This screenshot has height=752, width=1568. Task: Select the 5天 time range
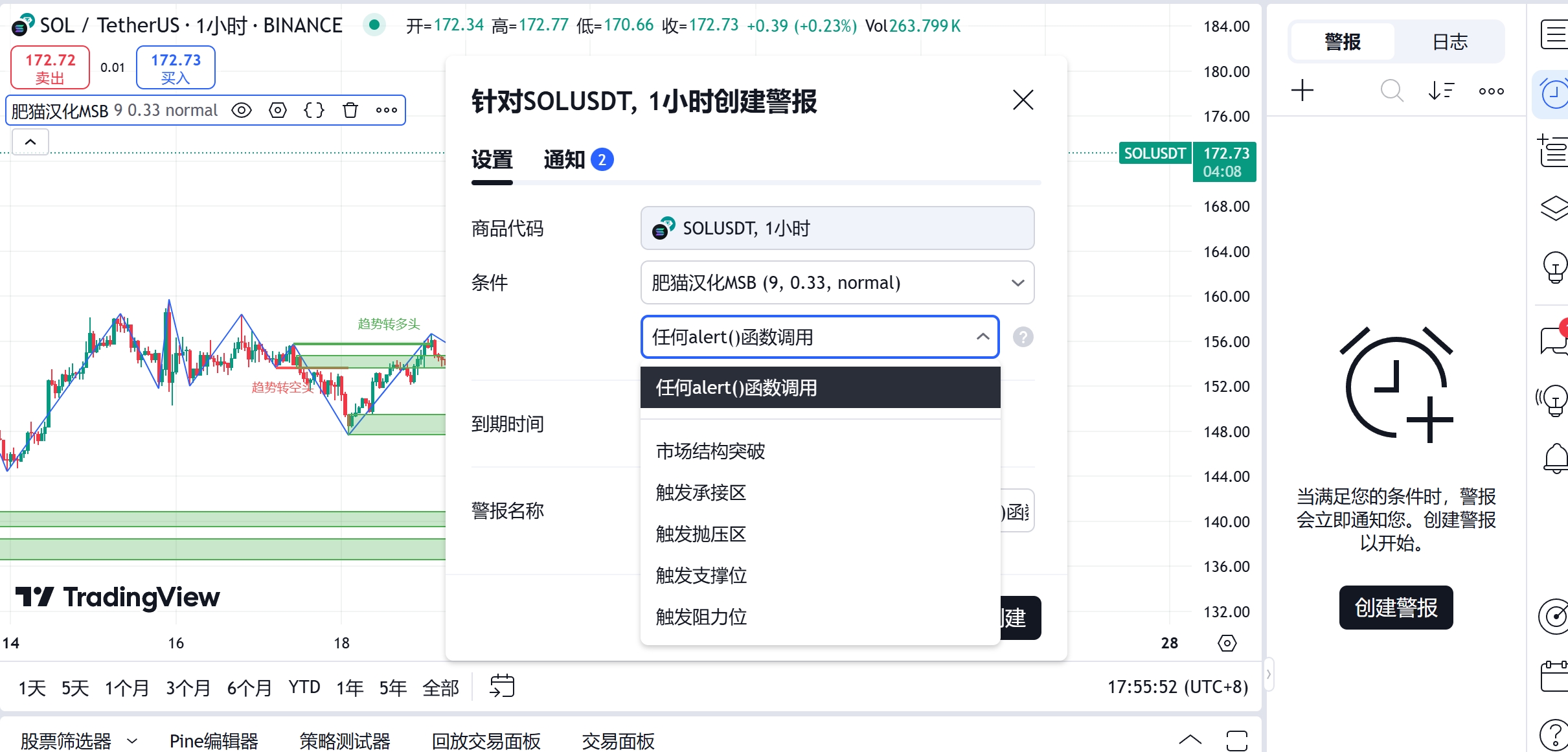[x=75, y=687]
